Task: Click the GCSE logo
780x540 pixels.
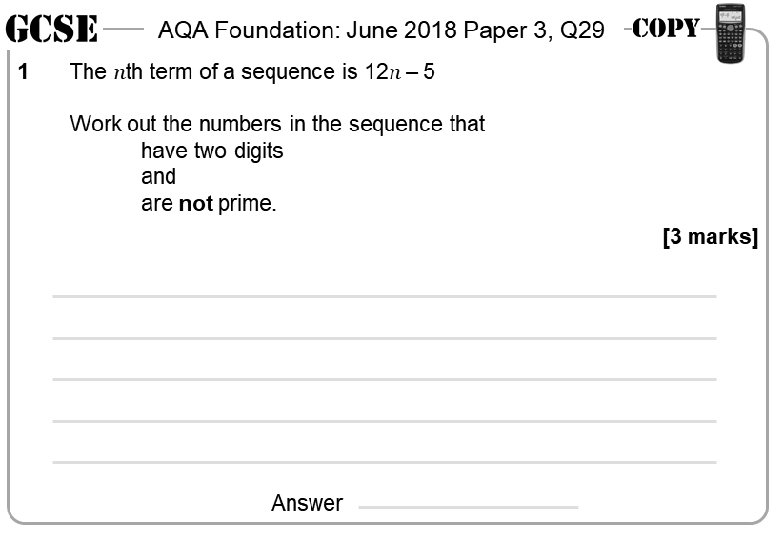Action: pos(52,29)
